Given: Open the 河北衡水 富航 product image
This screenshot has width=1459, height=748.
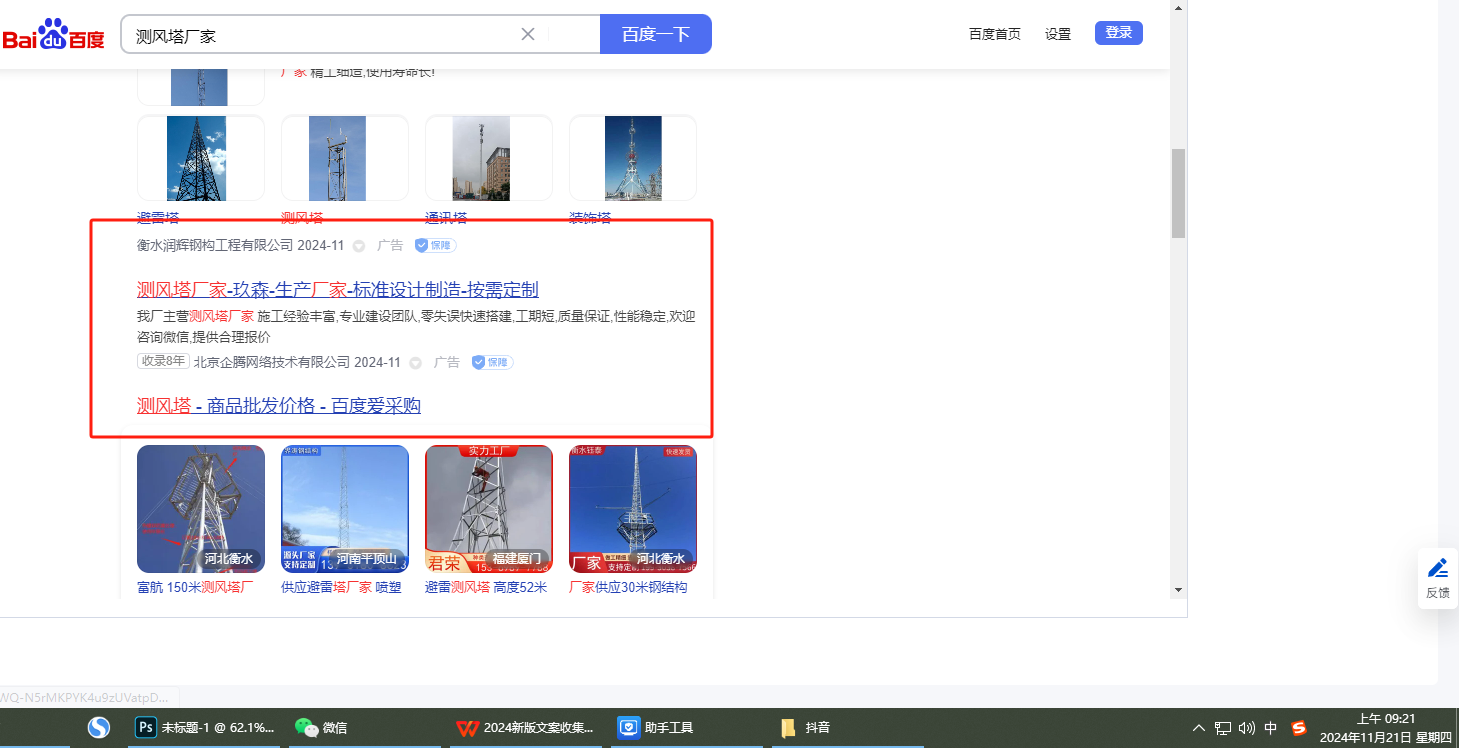Looking at the screenshot, I should click(x=201, y=509).
